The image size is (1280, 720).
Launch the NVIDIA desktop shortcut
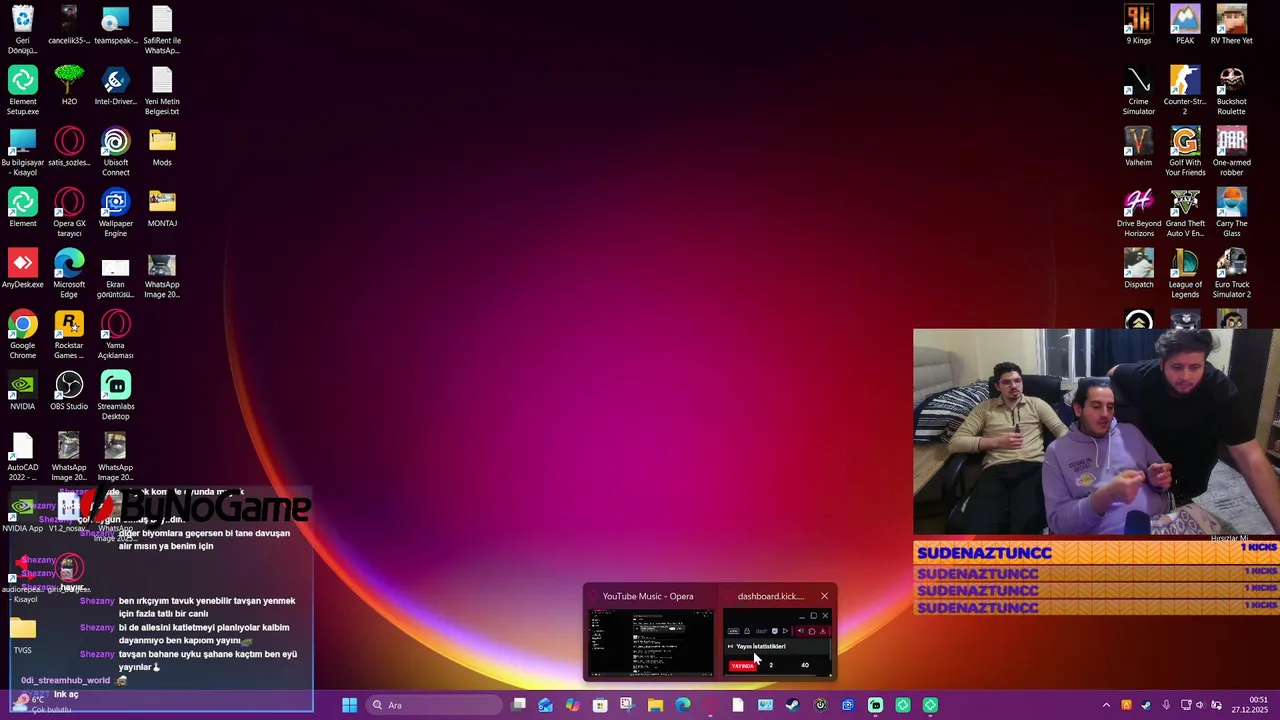(x=22, y=390)
